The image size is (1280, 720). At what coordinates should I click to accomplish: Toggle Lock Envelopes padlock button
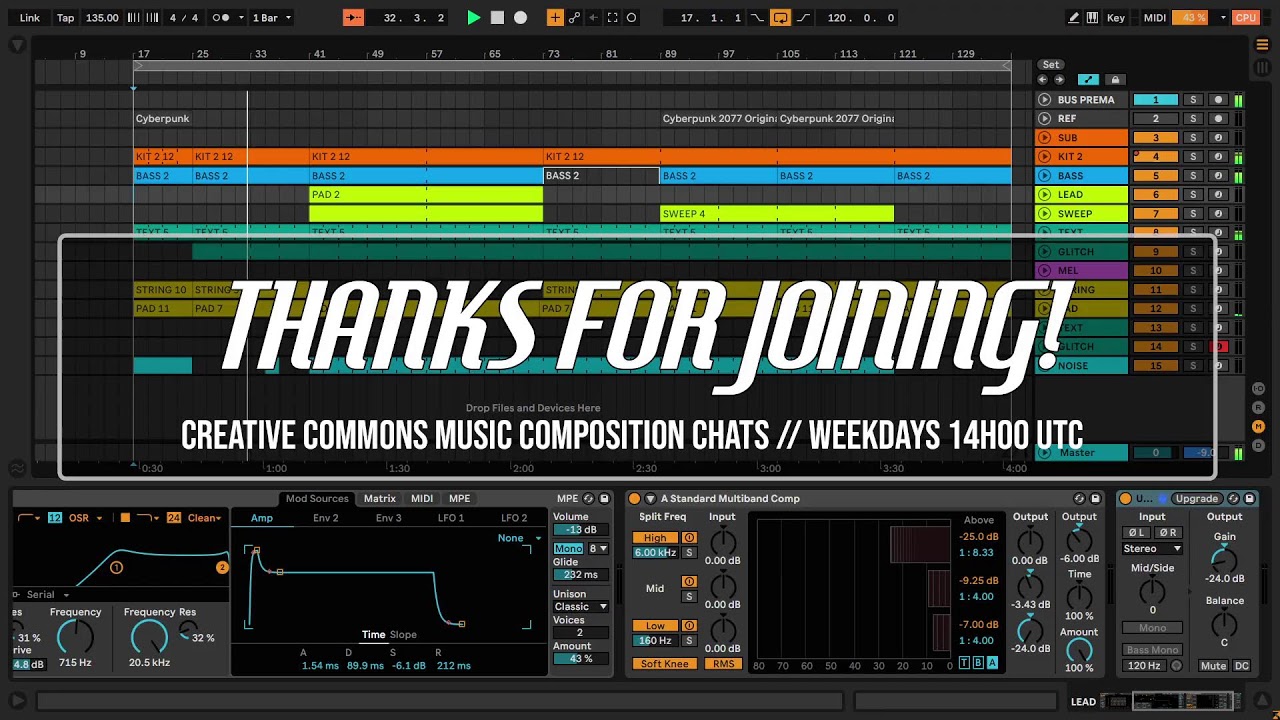(x=1115, y=80)
